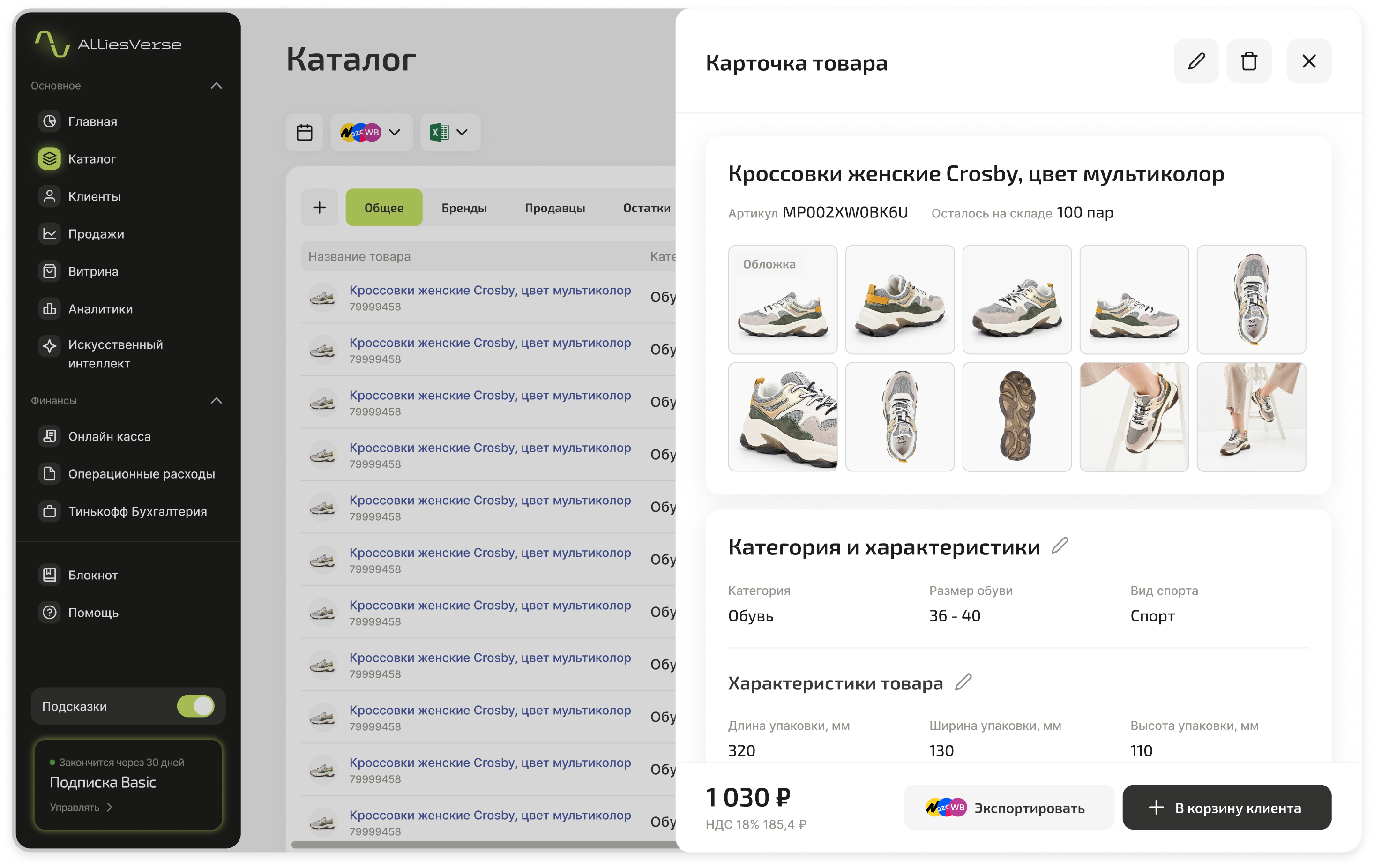Screen dimensions: 1374x868
Task: Click Вид спорта value Спорт
Action: (1153, 616)
